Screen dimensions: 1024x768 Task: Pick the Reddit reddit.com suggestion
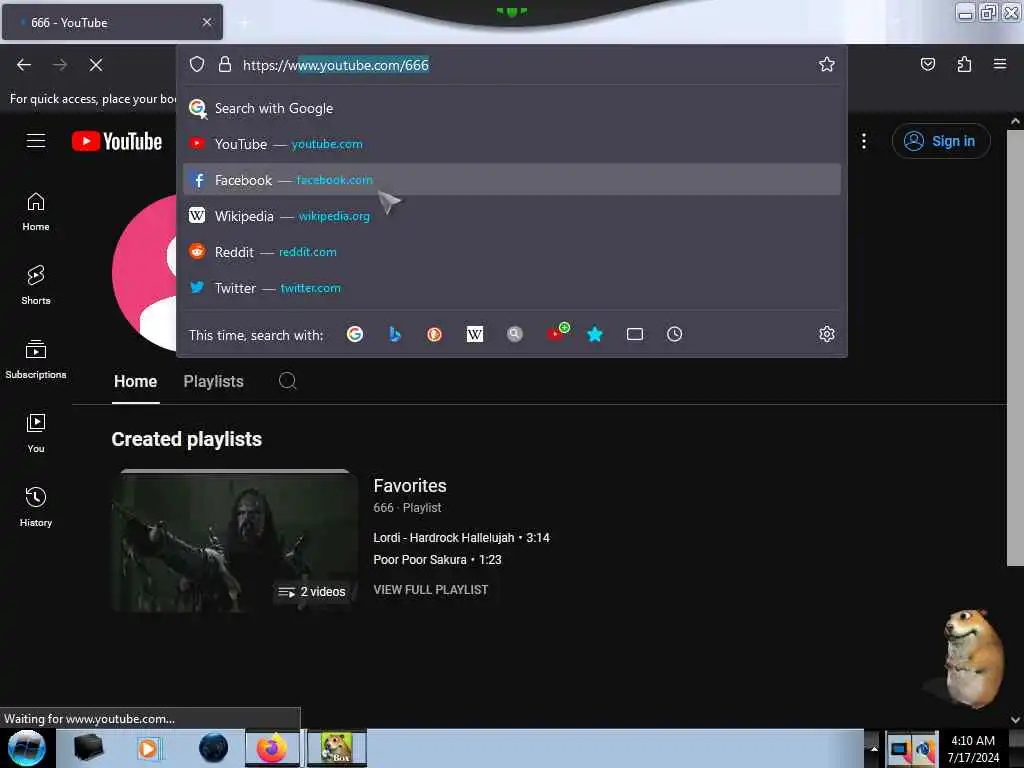(512, 251)
